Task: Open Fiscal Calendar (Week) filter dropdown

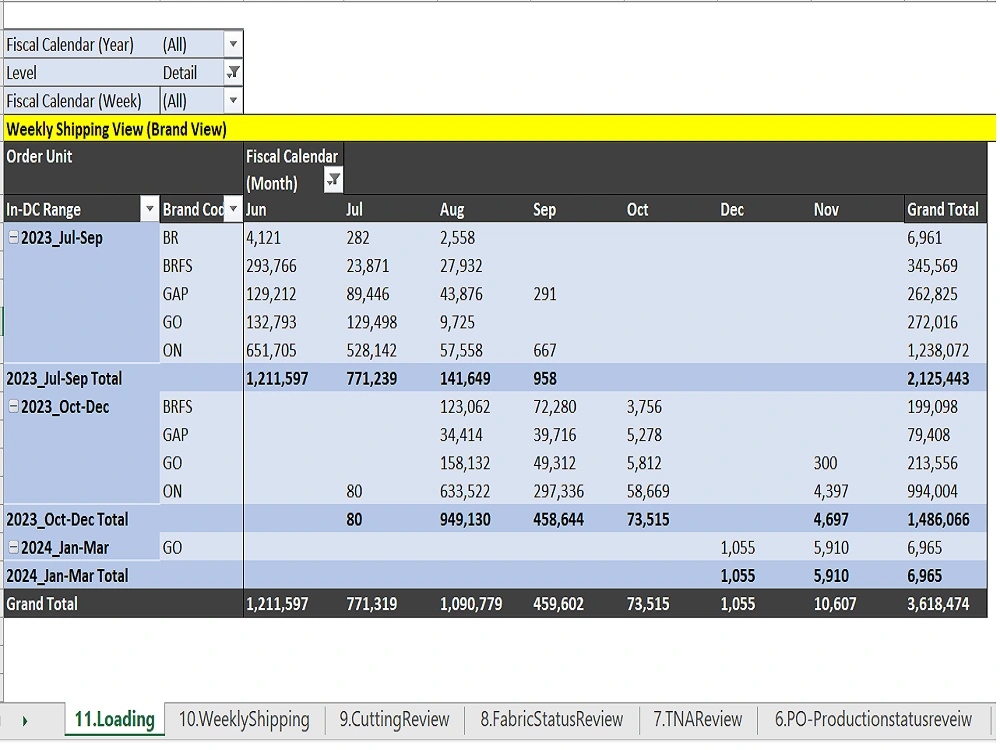Action: [233, 101]
